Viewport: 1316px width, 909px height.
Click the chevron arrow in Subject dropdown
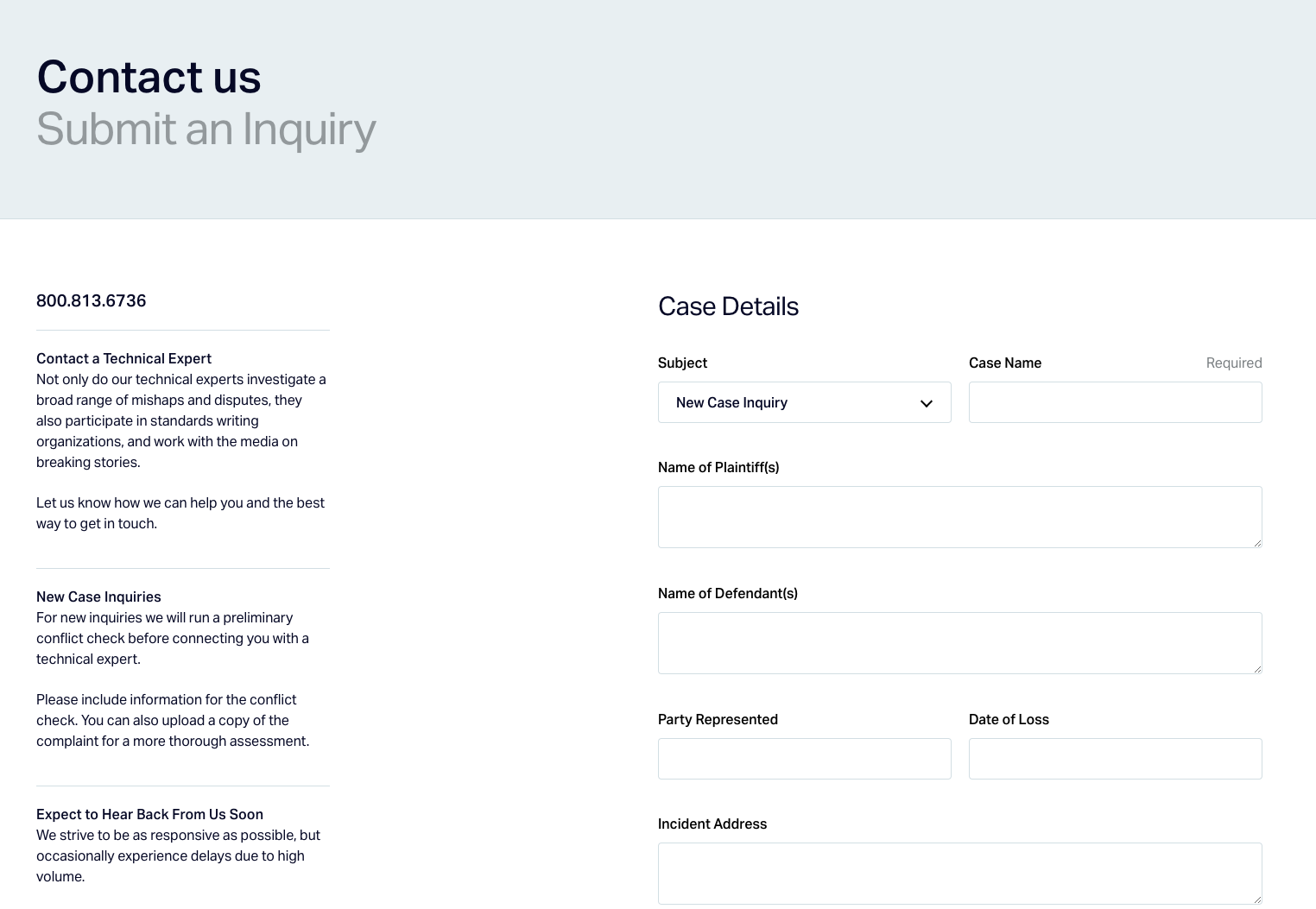pyautogui.click(x=927, y=403)
